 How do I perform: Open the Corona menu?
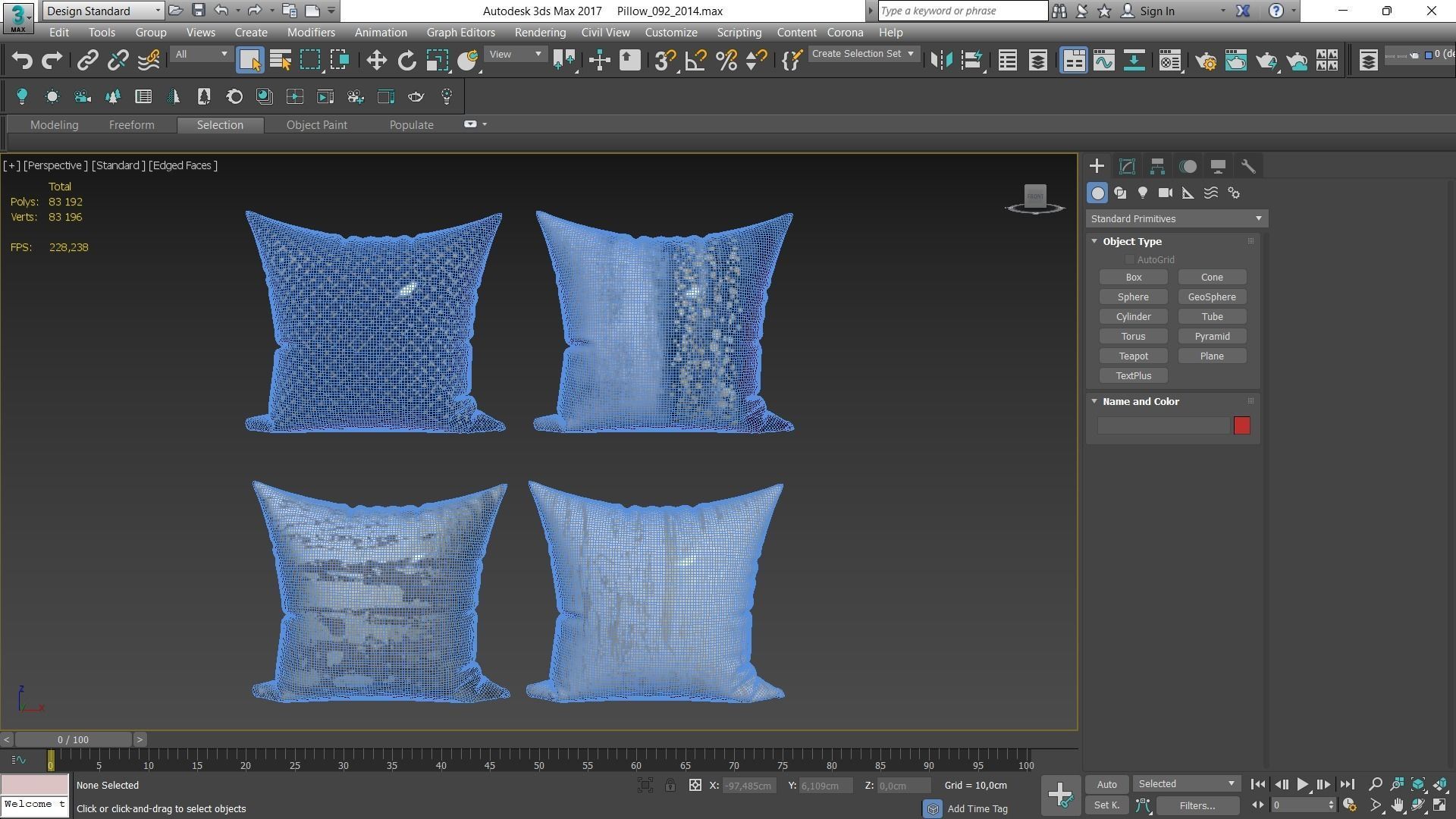pos(845,33)
